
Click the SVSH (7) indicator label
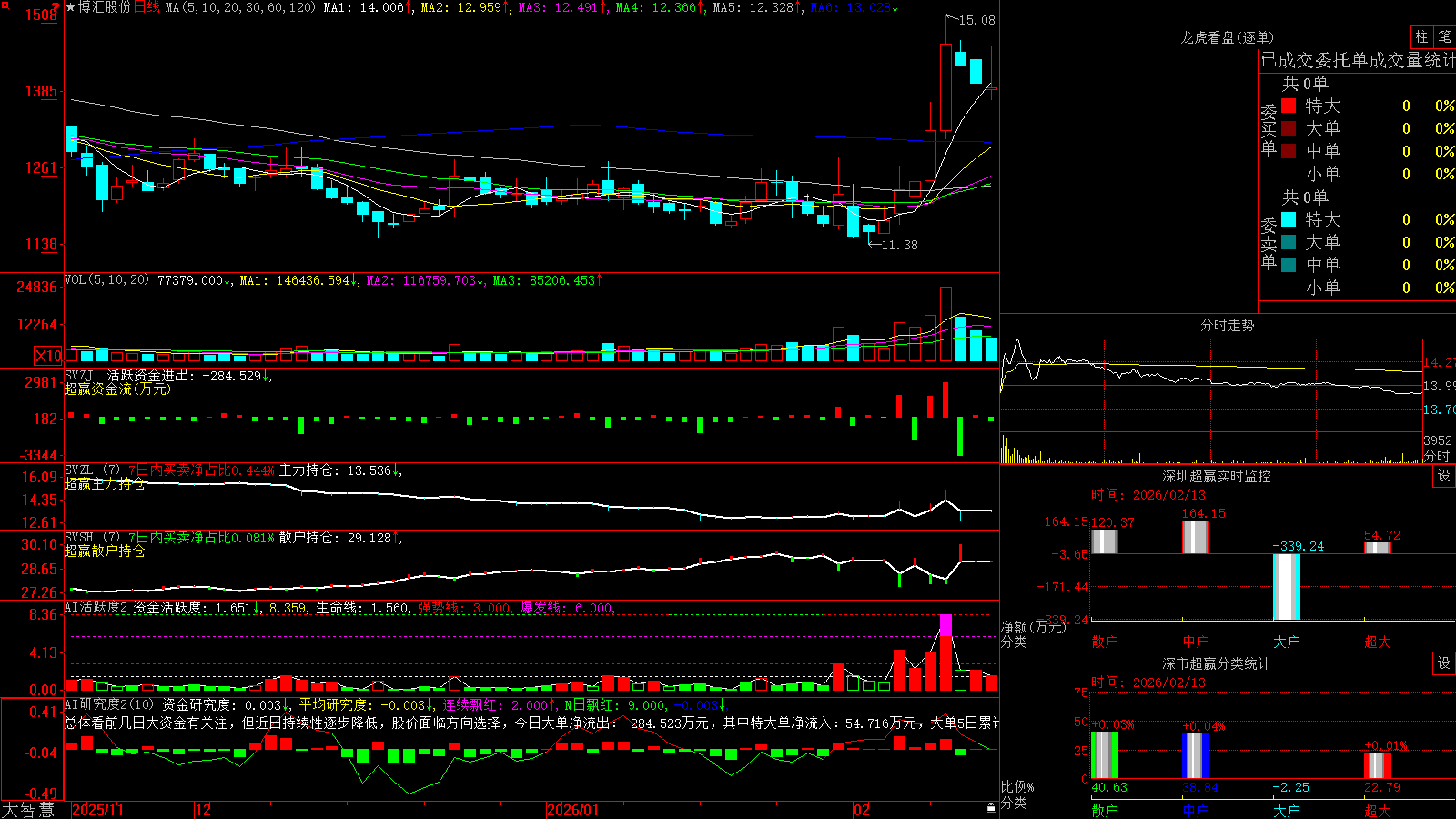(92, 538)
